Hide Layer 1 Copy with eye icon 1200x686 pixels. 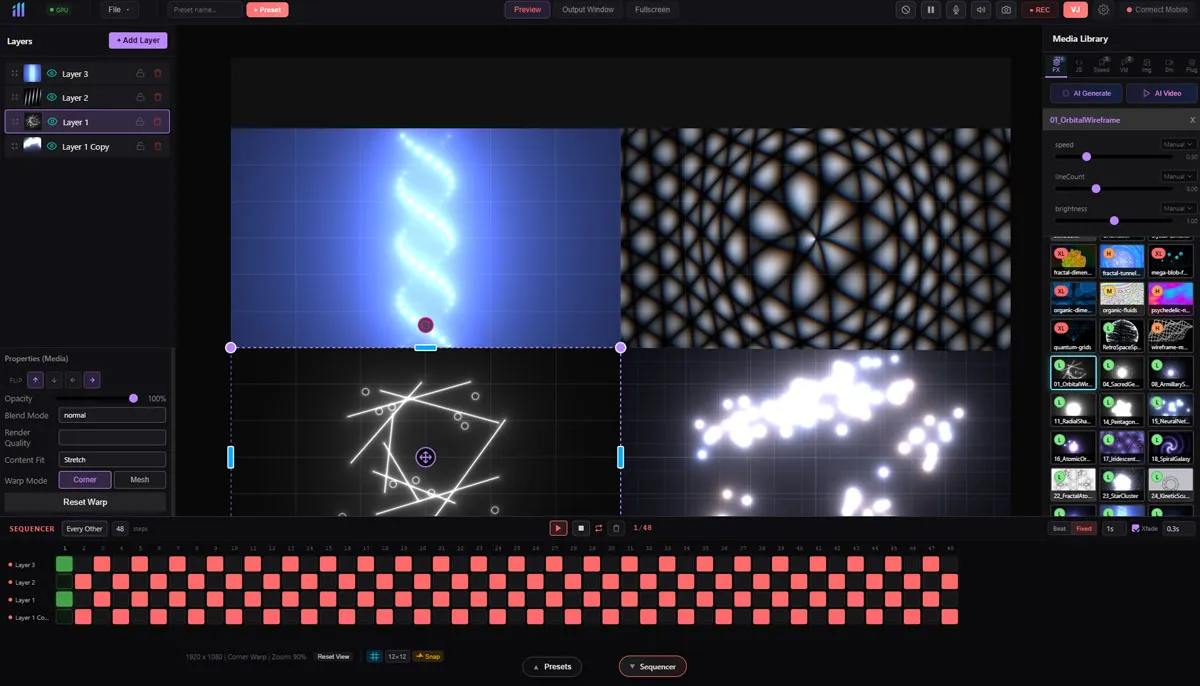click(x=52, y=147)
